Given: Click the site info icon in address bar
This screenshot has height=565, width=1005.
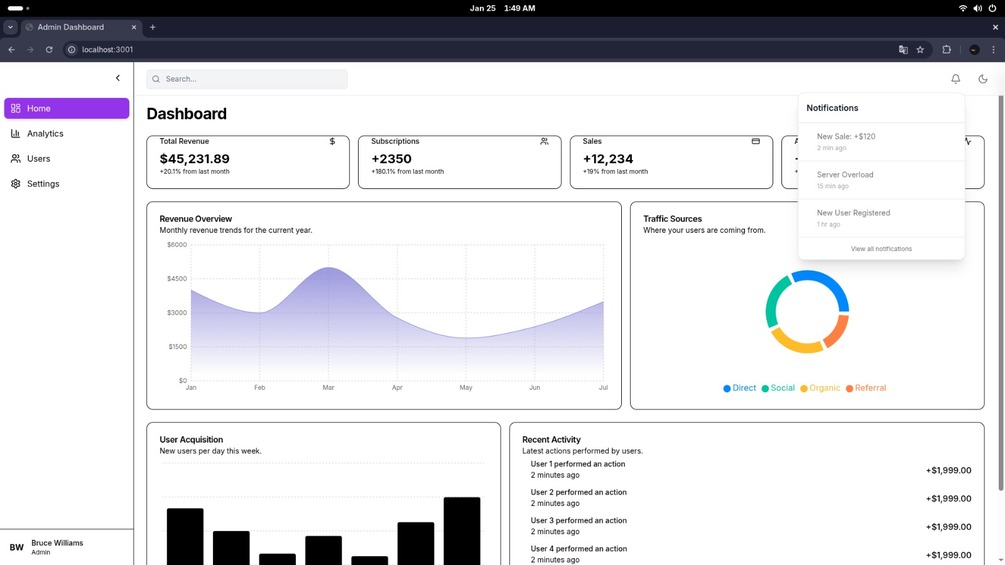Looking at the screenshot, I should [x=72, y=49].
